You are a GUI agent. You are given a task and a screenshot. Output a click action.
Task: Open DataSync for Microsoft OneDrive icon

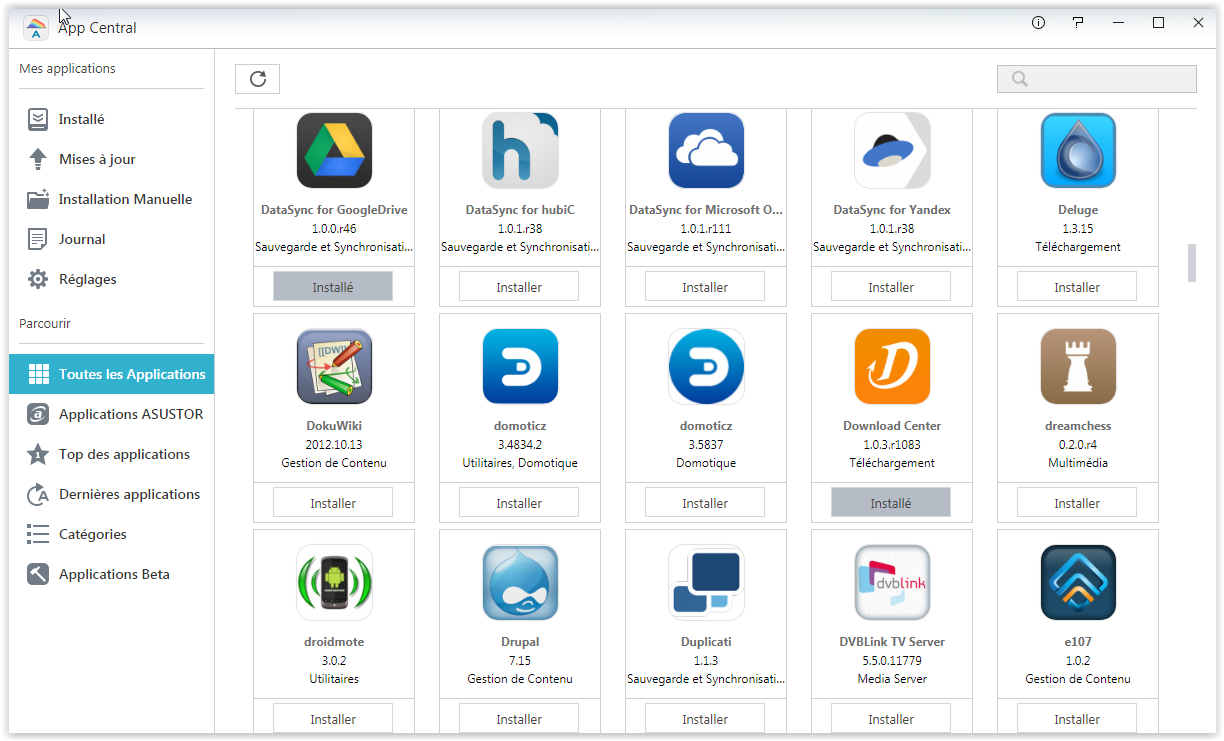click(706, 151)
